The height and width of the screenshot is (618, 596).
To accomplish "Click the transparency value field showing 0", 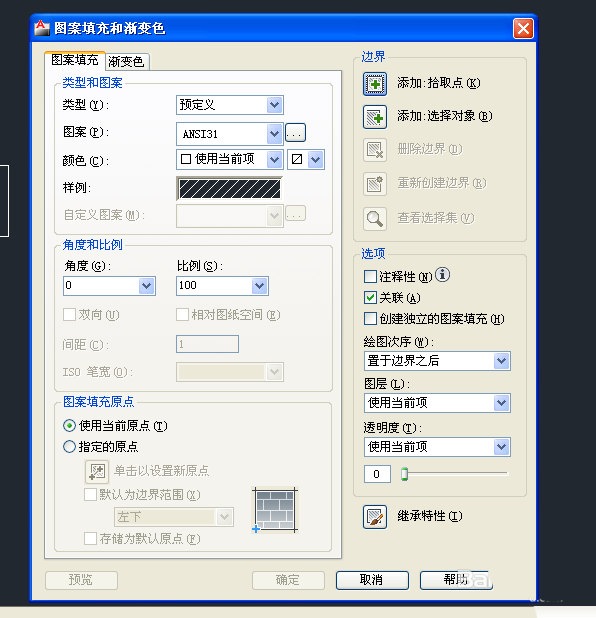I will point(378,474).
